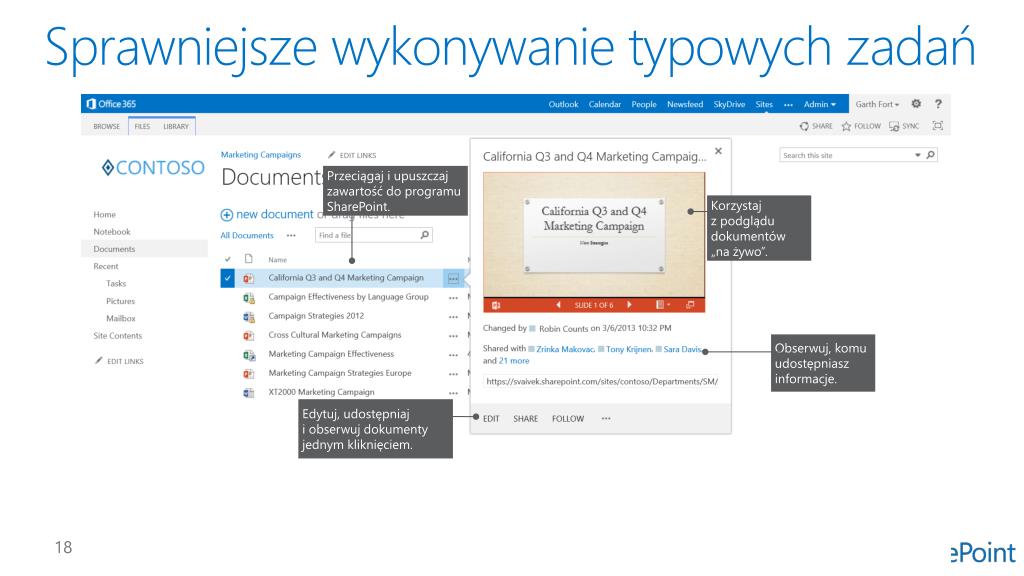Open ellipsis for Marketing Campaign Strategies Europe
Screen dimensions: 1024x576
click(x=453, y=374)
